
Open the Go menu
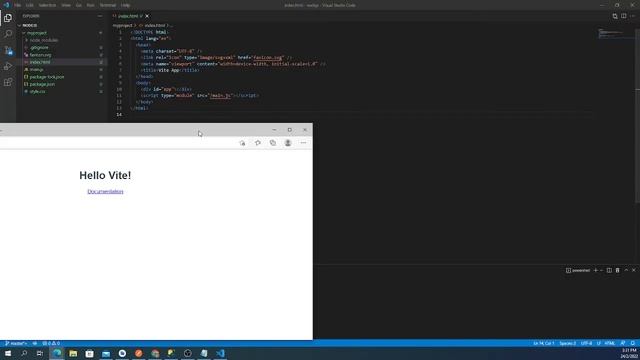point(79,5)
